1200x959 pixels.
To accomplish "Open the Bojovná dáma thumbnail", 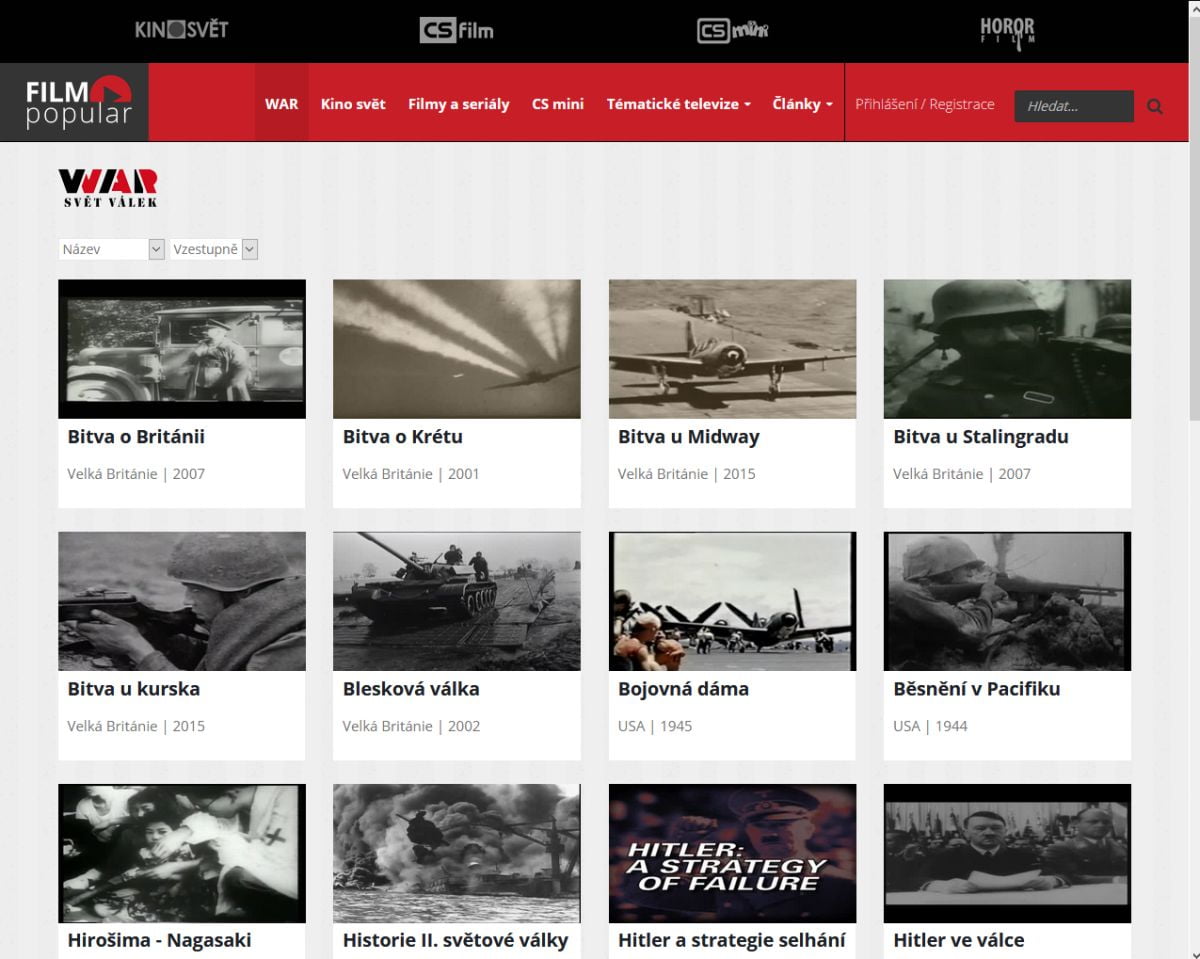I will (x=732, y=601).
